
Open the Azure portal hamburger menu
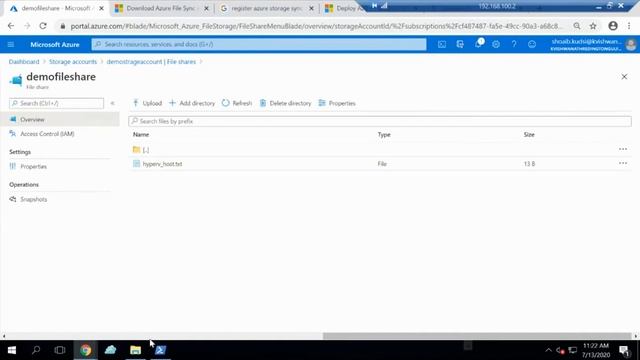point(11,44)
